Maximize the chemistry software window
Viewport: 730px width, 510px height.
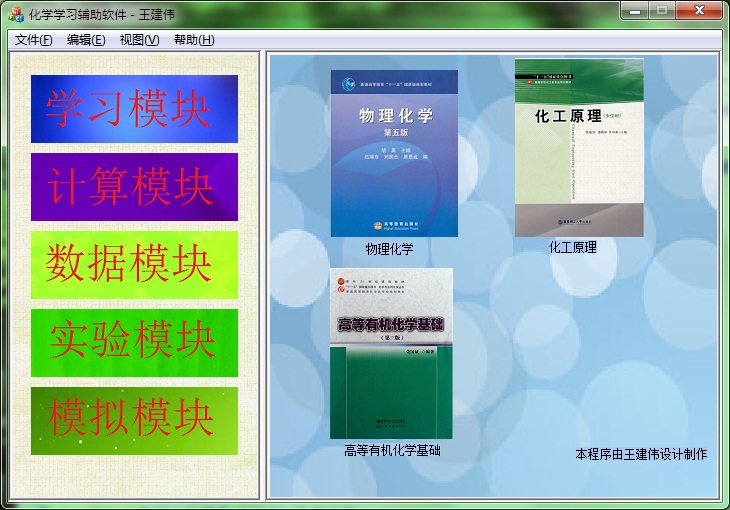pos(662,10)
